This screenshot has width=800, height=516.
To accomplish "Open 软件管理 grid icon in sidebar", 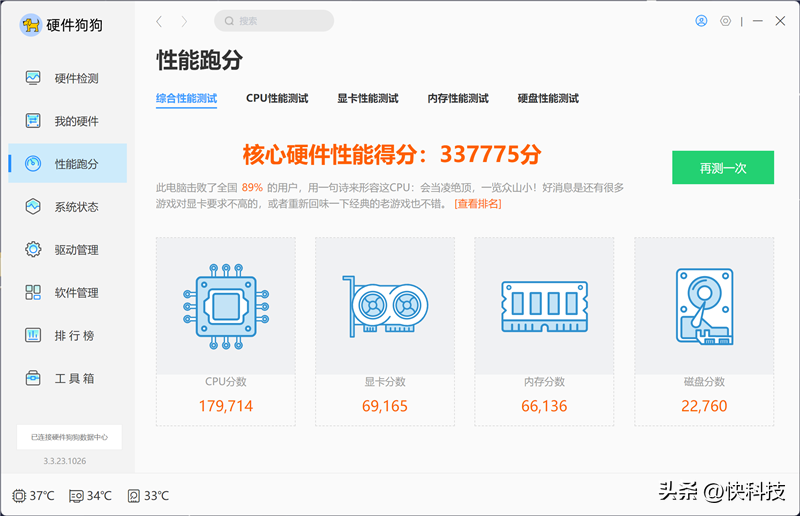I will coord(33,292).
